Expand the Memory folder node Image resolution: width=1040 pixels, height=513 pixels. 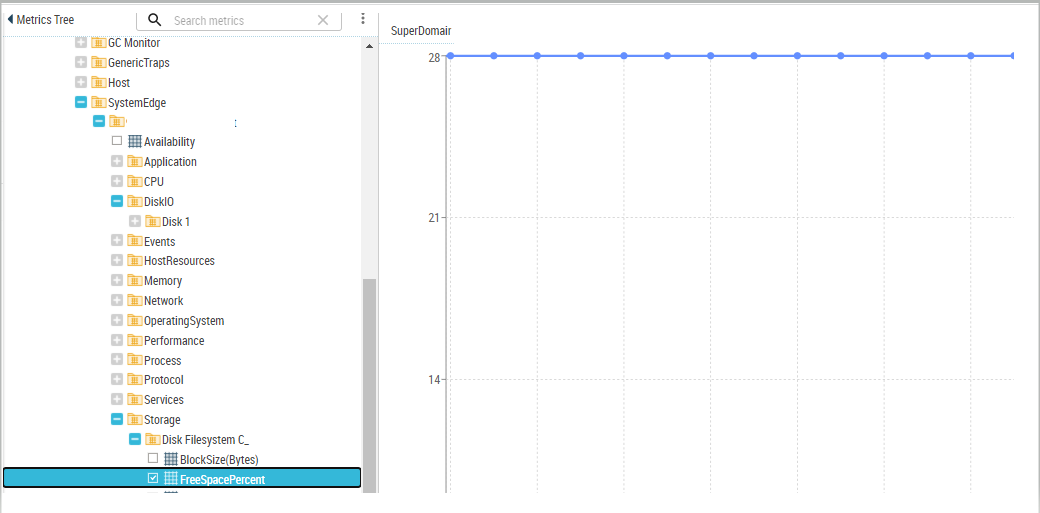click(117, 281)
